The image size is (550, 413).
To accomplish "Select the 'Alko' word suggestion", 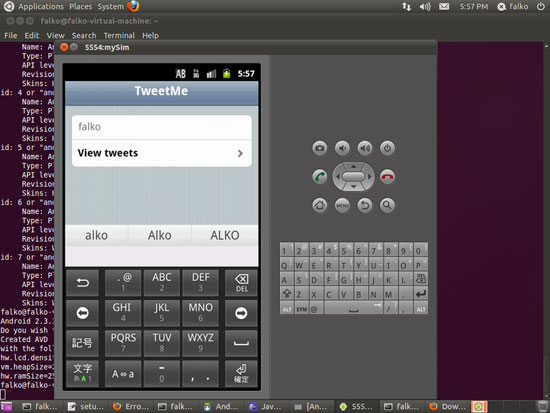I will [x=160, y=235].
